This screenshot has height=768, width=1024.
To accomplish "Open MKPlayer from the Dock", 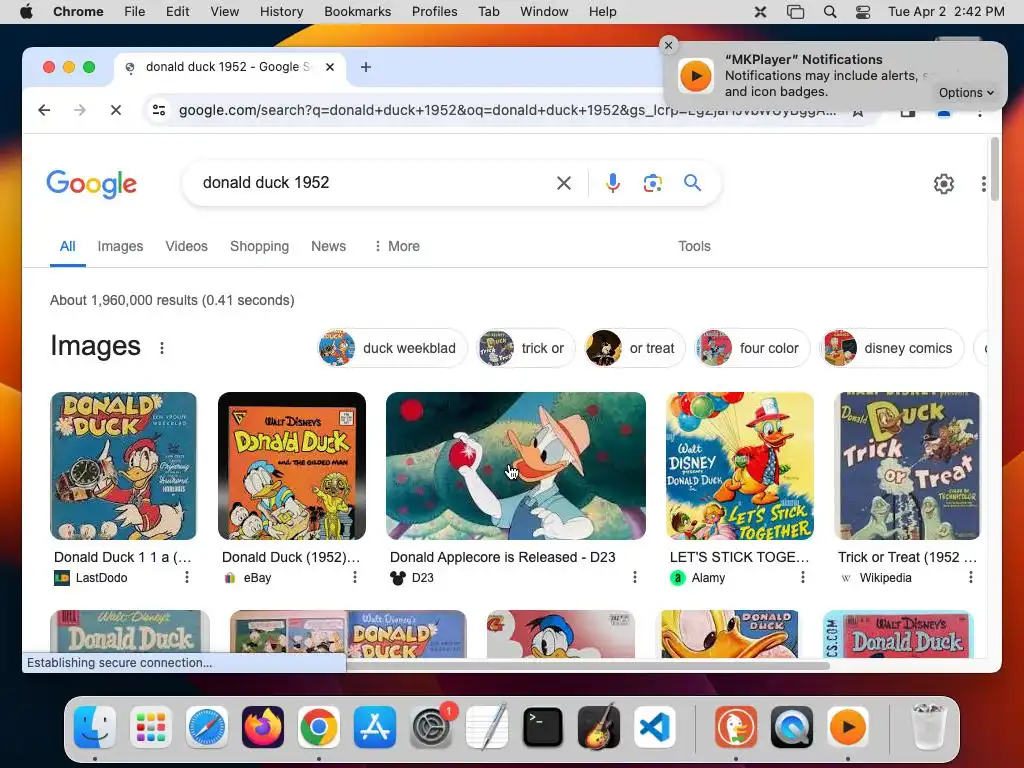I will point(848,727).
